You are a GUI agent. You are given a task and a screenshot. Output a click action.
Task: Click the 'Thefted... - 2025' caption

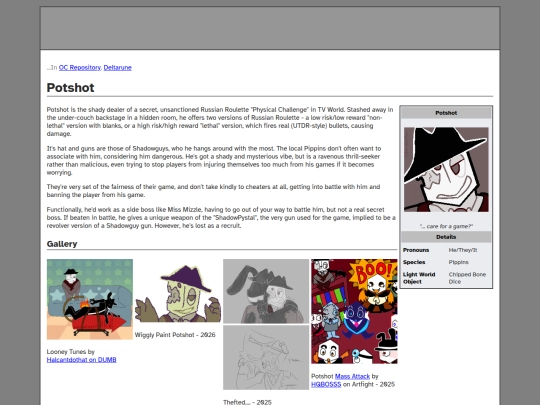[247, 402]
